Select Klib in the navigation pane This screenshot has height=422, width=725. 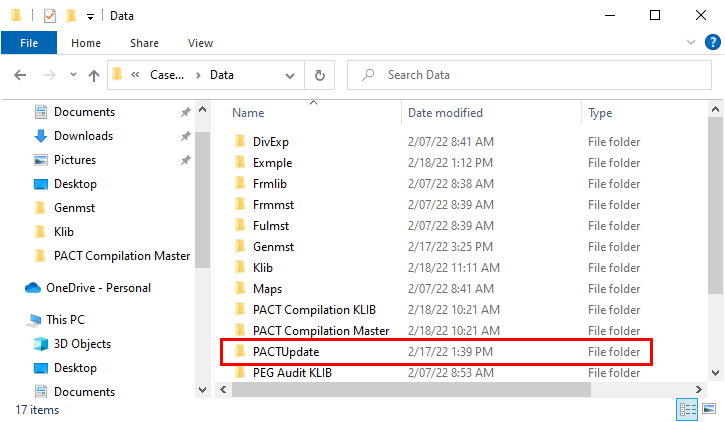[x=64, y=232]
